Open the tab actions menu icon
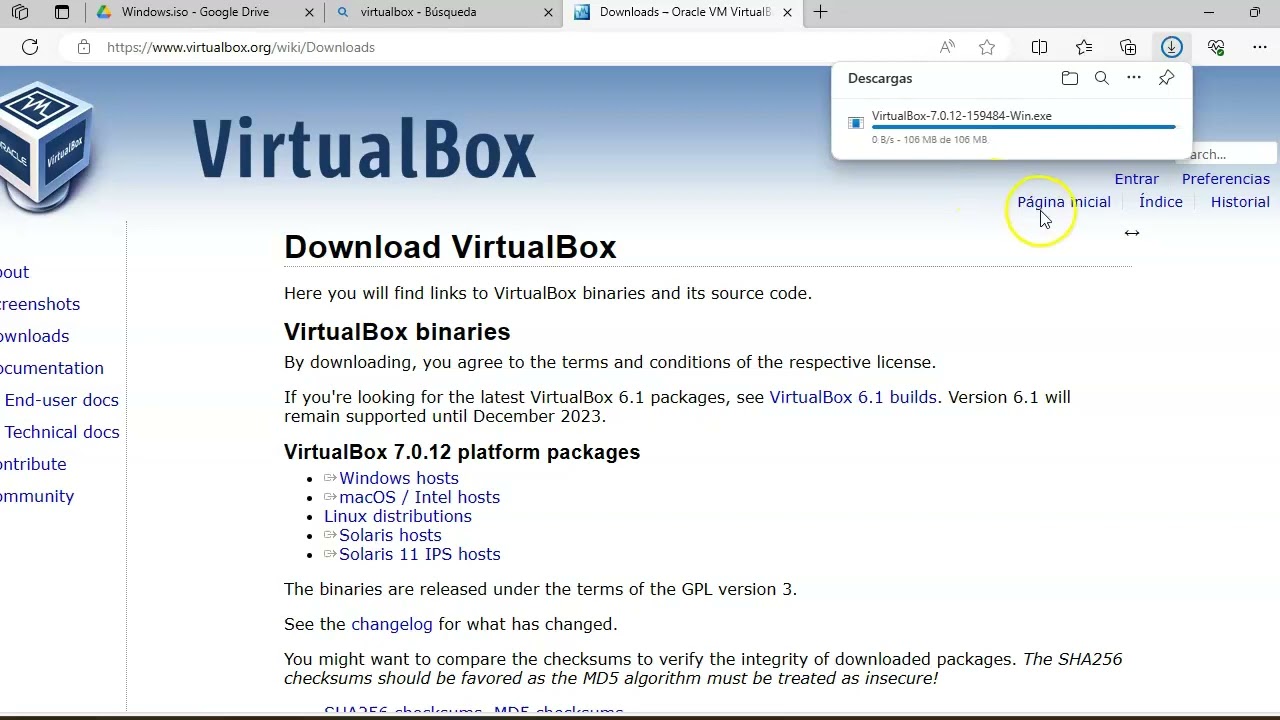Viewport: 1280px width, 720px height. click(62, 13)
